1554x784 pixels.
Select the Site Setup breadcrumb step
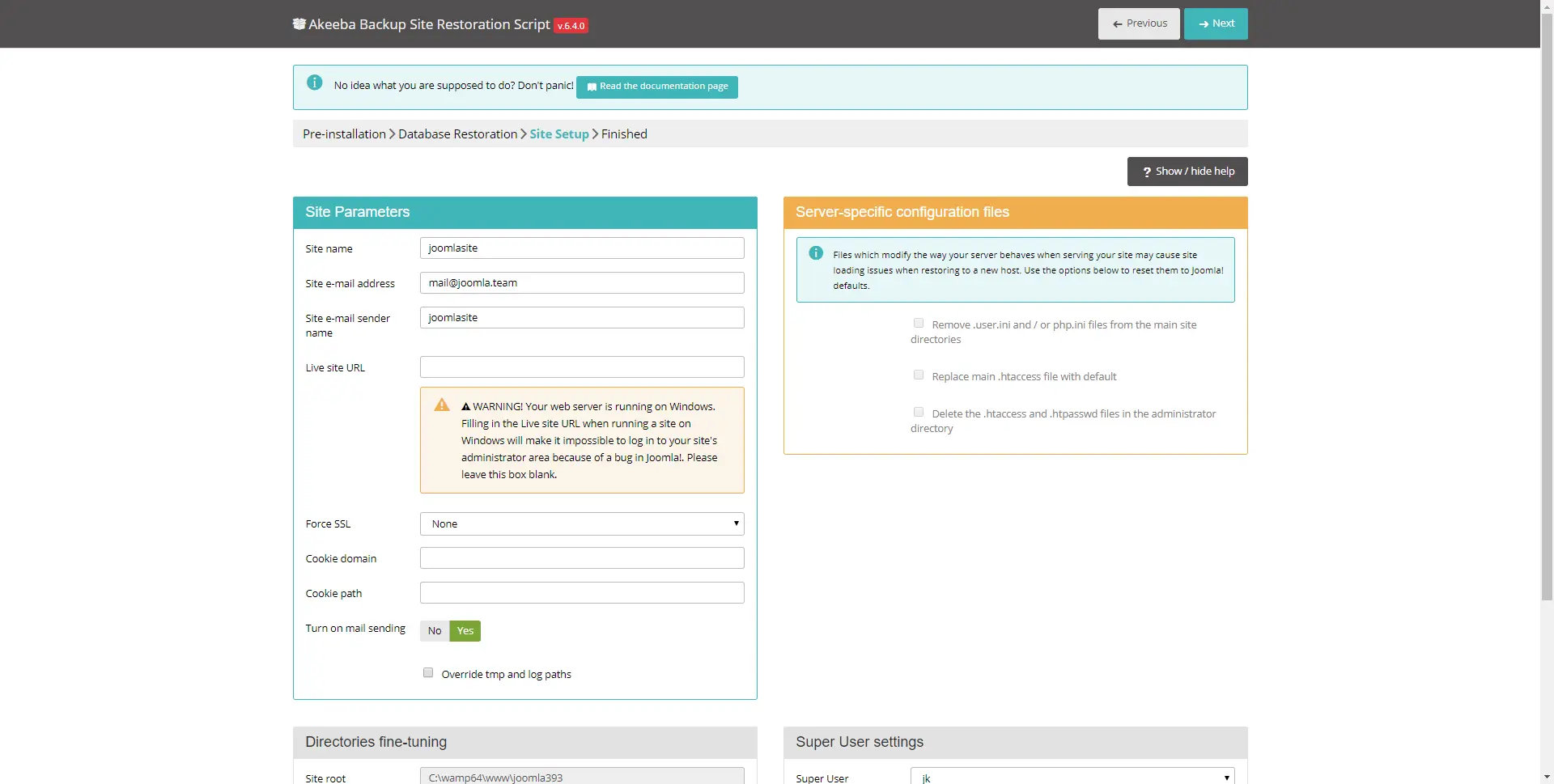559,134
